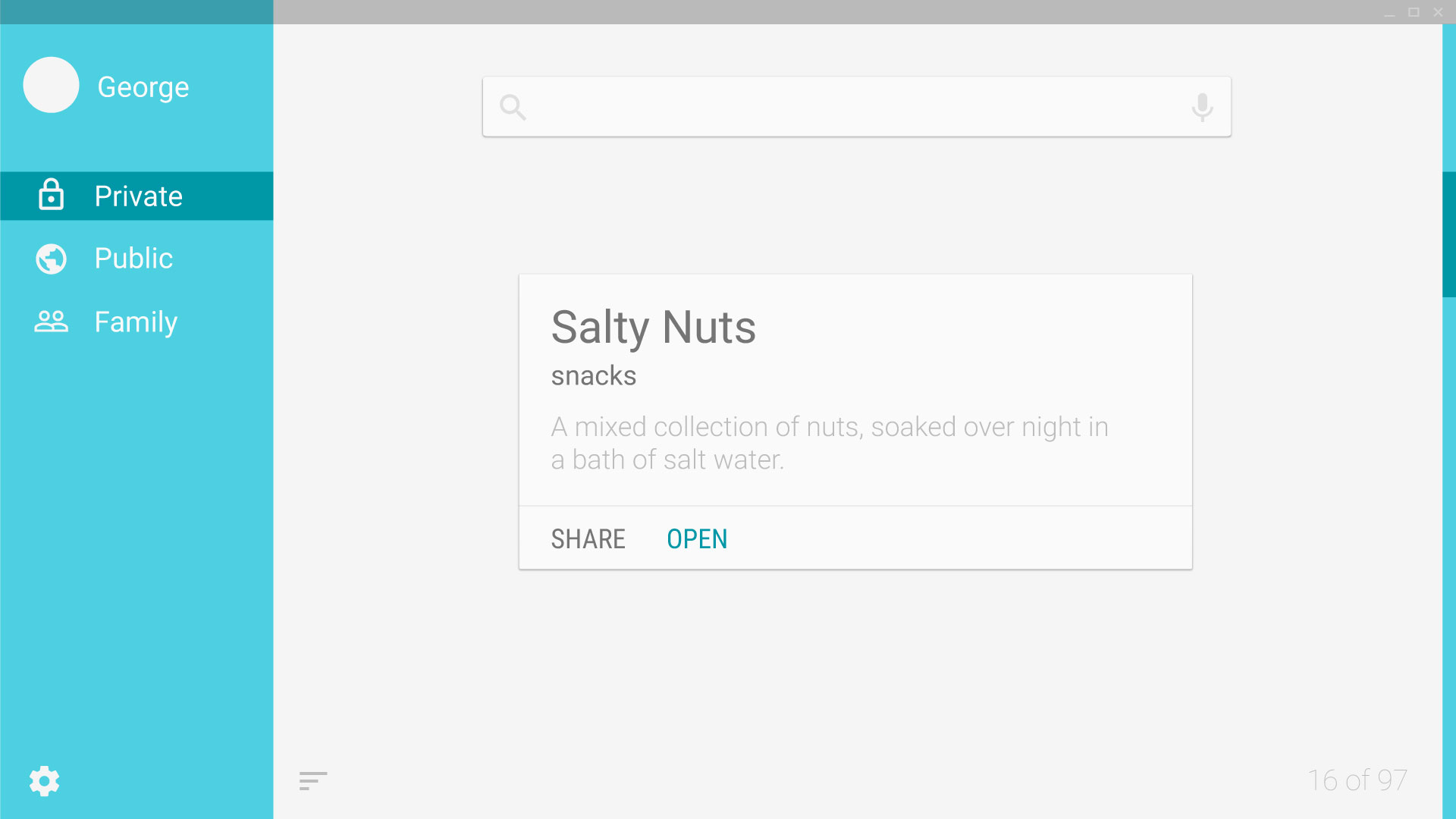Click the Salty Nuts title

click(654, 328)
